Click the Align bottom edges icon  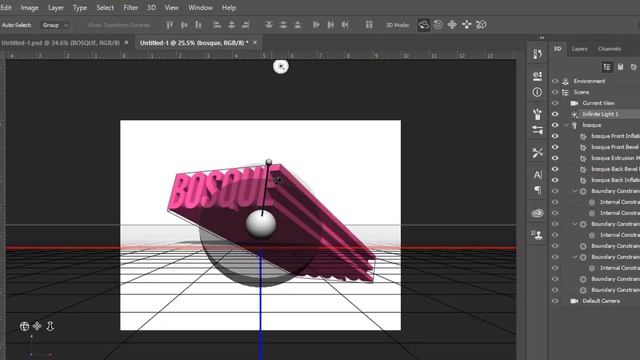198,25
